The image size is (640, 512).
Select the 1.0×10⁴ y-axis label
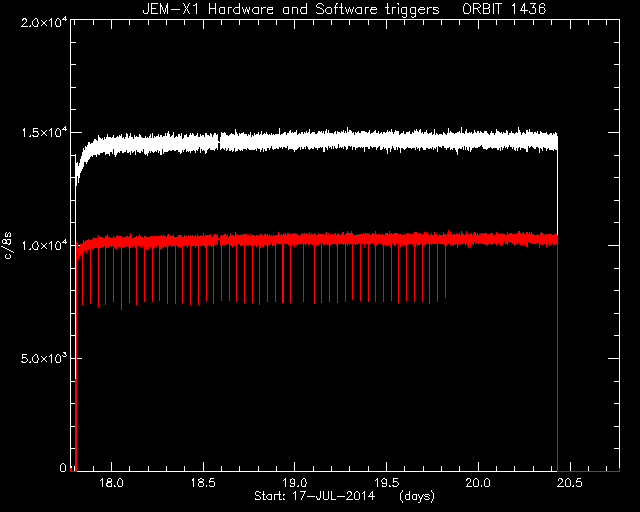[44, 245]
